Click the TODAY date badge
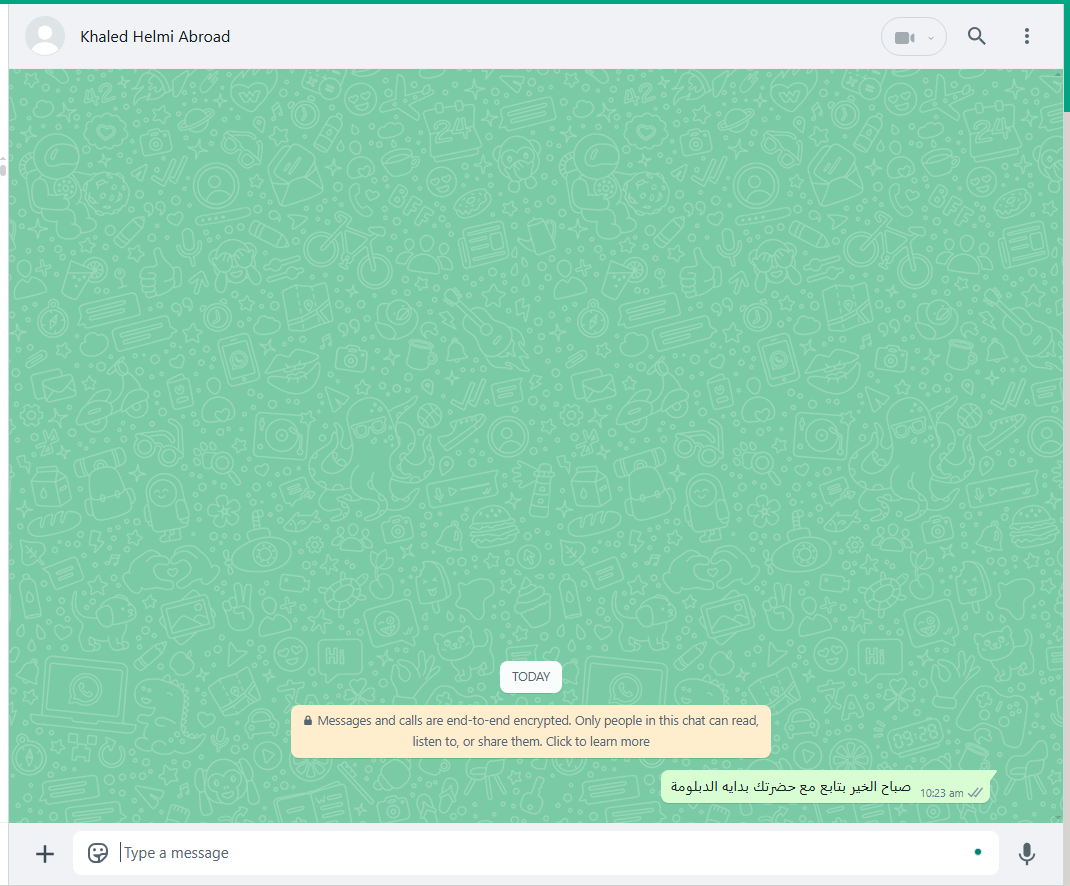The image size is (1070, 886). tap(531, 676)
